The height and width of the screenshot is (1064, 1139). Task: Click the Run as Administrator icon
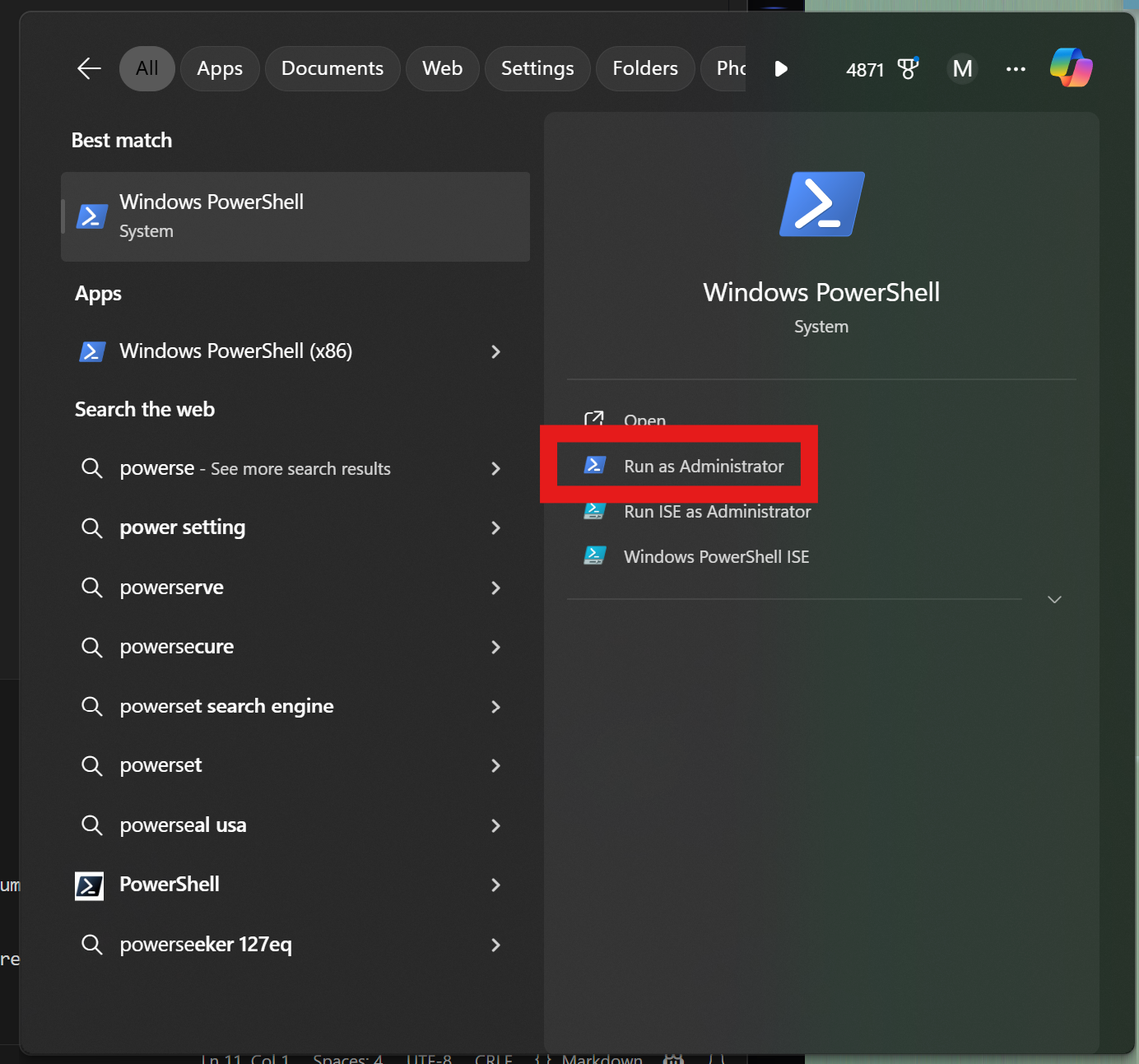[x=594, y=466]
